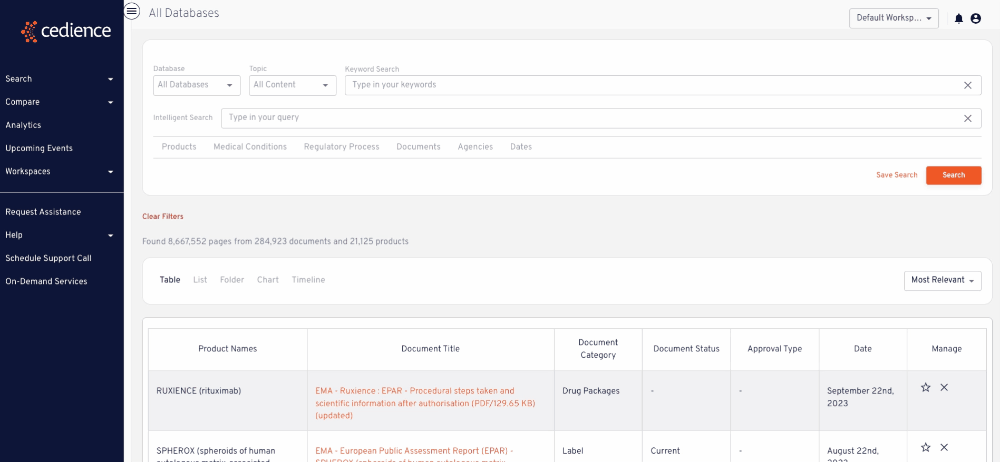The width and height of the screenshot is (1000, 462).
Task: Select the Regulatory Process filter tab
Action: (342, 147)
